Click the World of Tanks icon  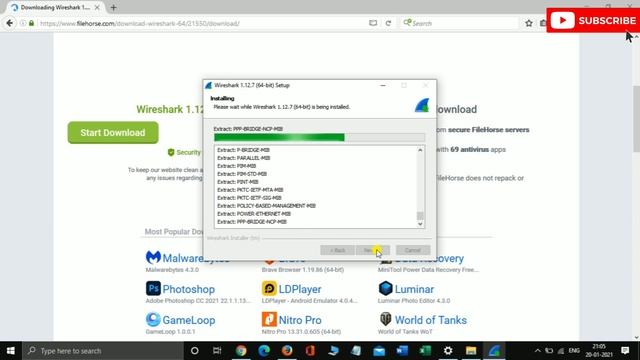(385, 319)
